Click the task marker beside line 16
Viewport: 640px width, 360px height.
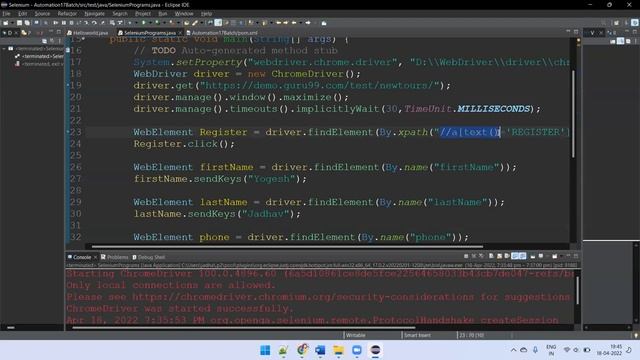68,50
